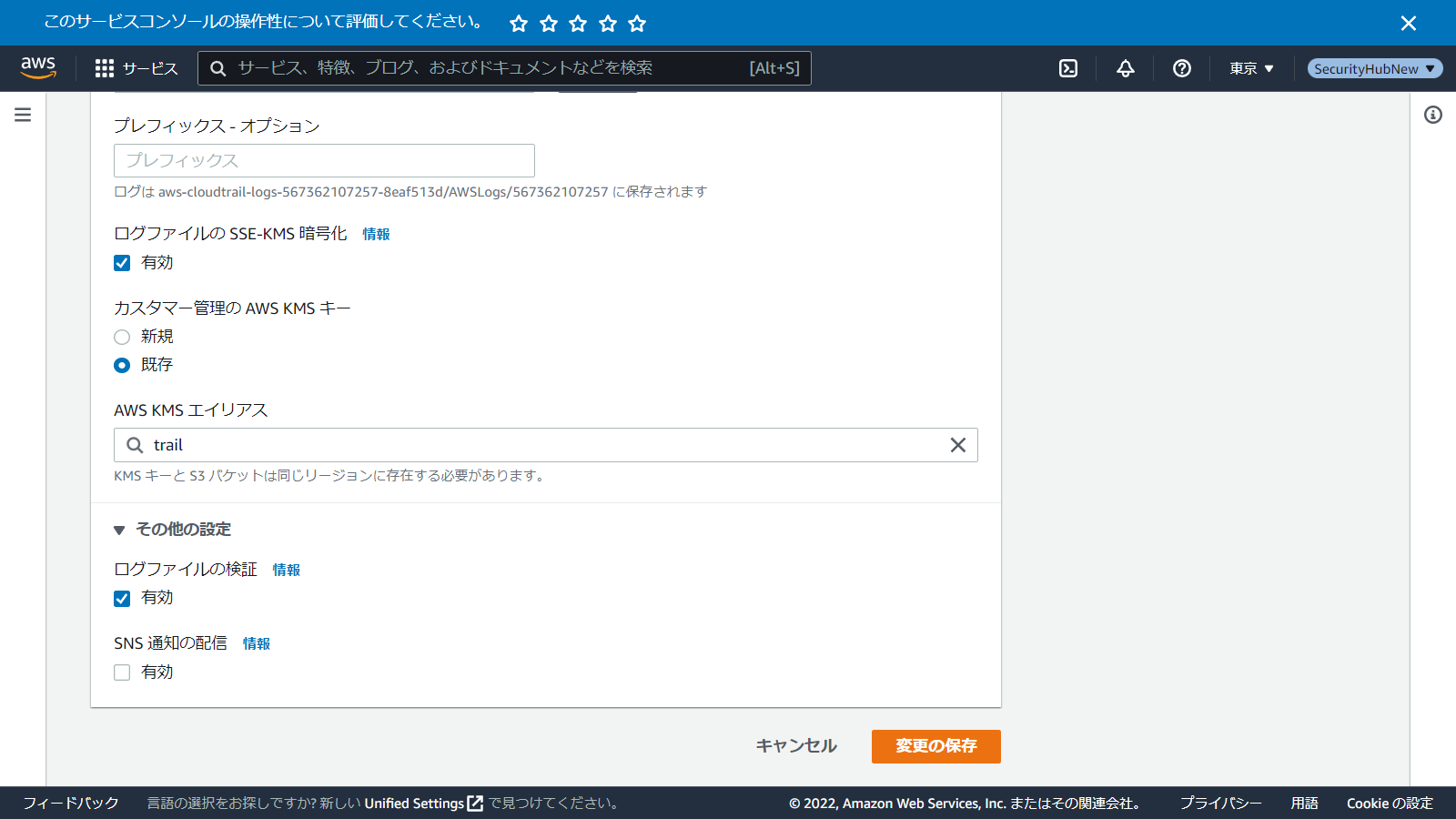The image size is (1456, 819).
Task: Expand the left hamburger navigation panel
Action: coord(23,115)
